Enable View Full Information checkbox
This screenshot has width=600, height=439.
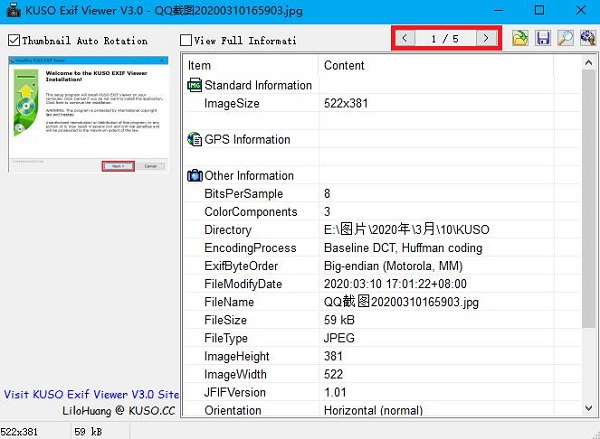(x=186, y=40)
